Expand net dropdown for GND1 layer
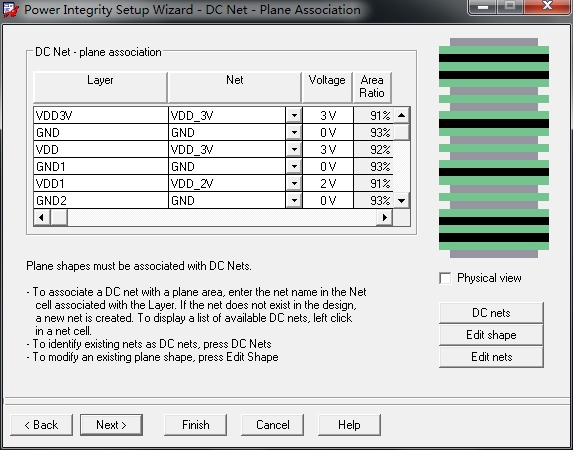 [x=294, y=166]
